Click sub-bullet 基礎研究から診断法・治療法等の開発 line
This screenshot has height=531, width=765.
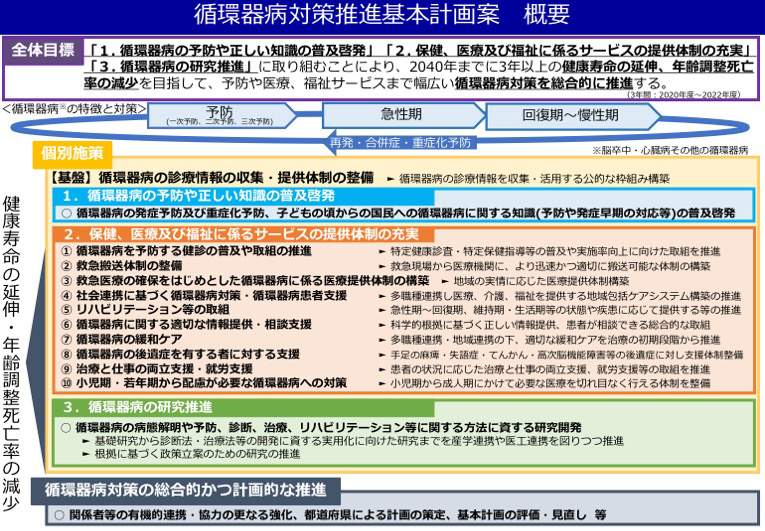359,441
